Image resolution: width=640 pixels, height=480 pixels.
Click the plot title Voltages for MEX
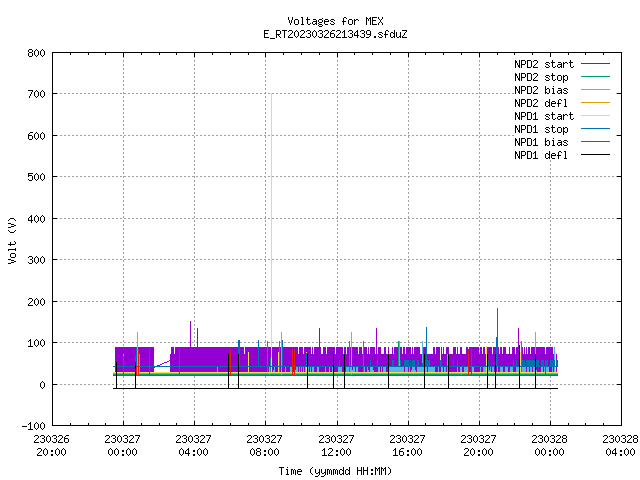336,21
